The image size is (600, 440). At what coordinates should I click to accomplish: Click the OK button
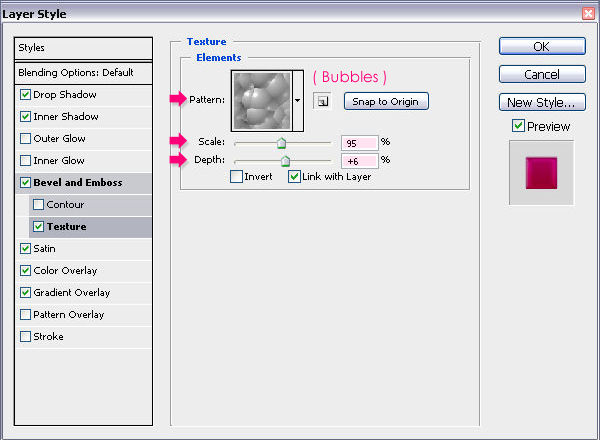coord(542,46)
